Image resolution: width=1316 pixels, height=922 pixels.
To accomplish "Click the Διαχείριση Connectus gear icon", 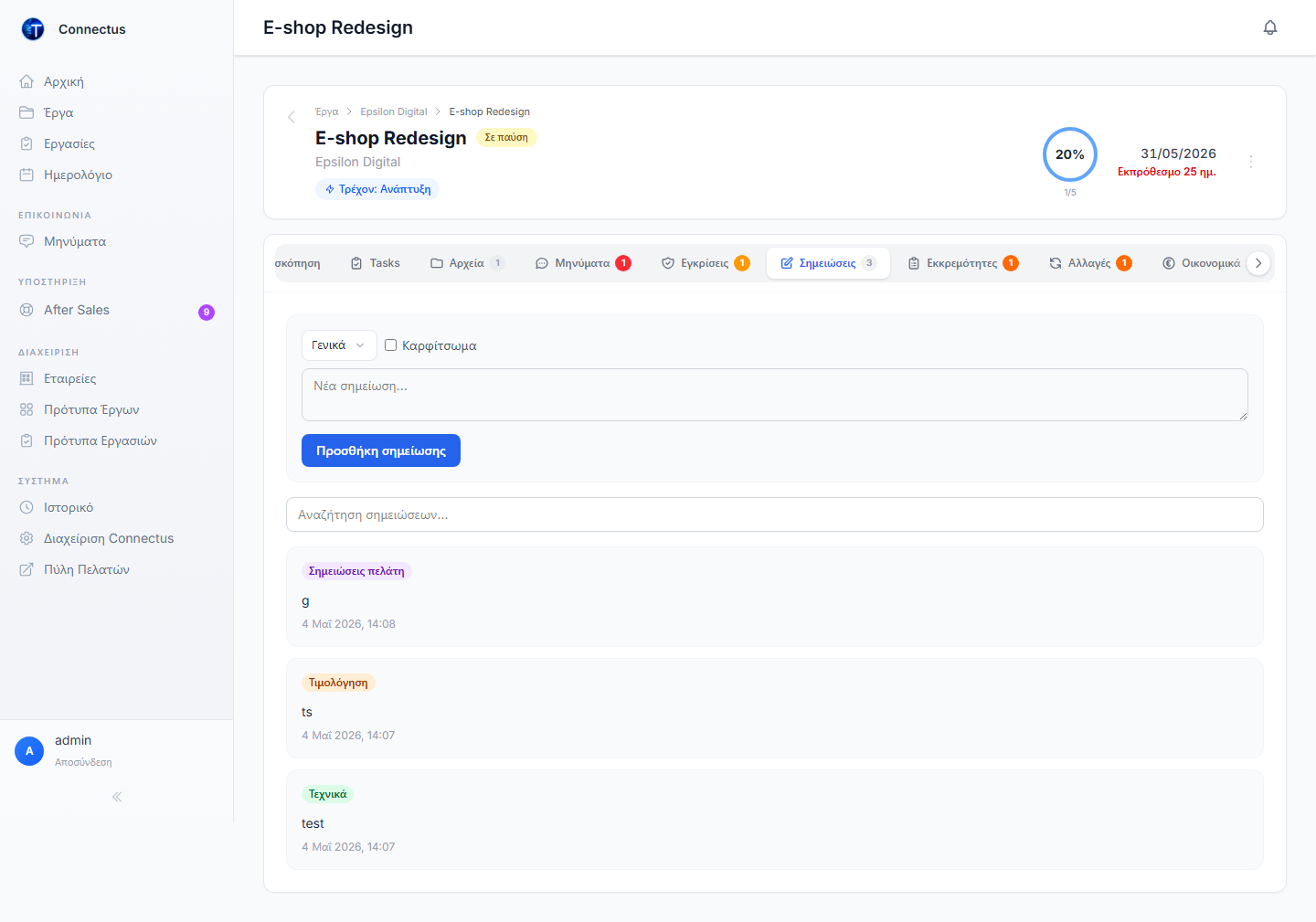I will 27,538.
